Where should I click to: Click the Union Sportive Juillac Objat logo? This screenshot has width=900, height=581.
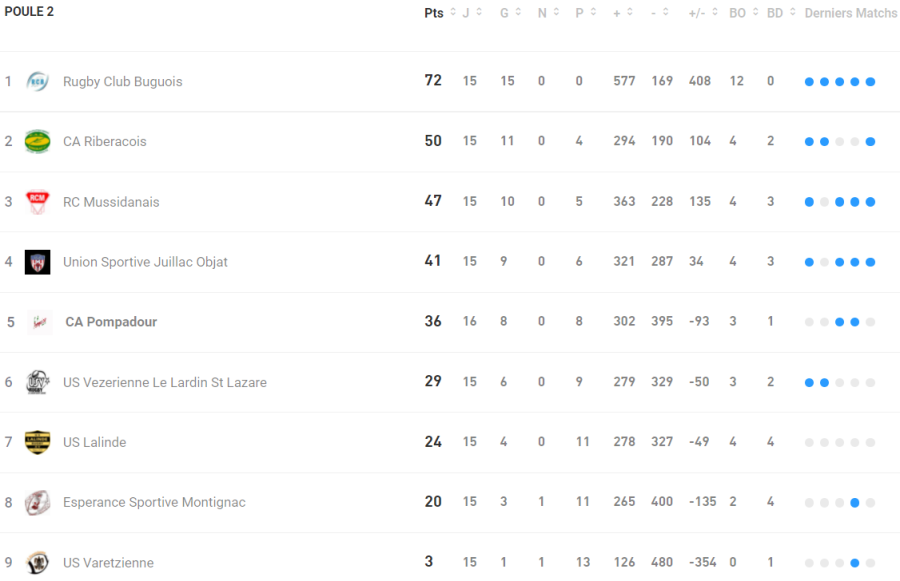point(37,262)
